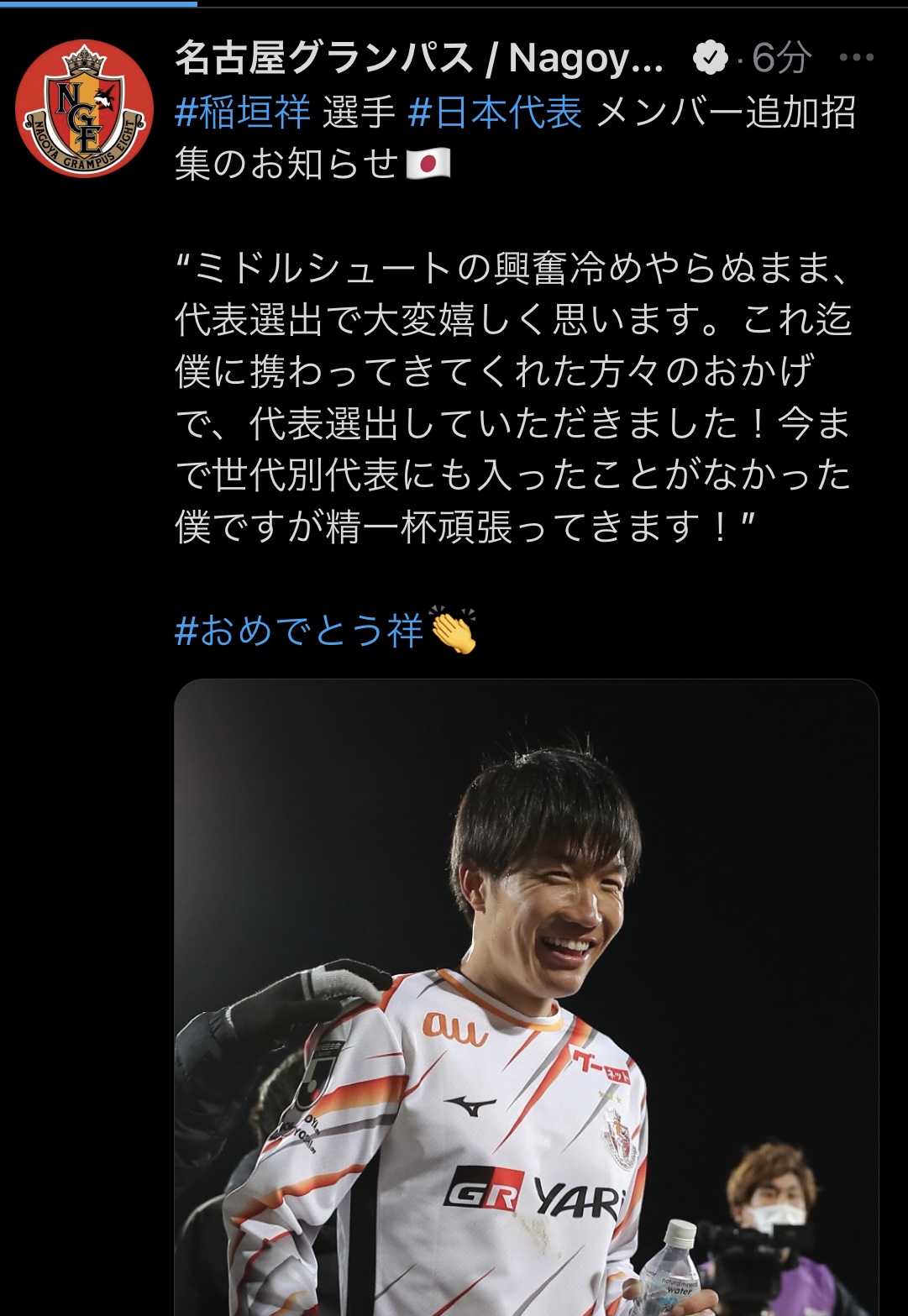The image size is (908, 1316).
Task: Click the clapping hands emoji
Action: 453,630
